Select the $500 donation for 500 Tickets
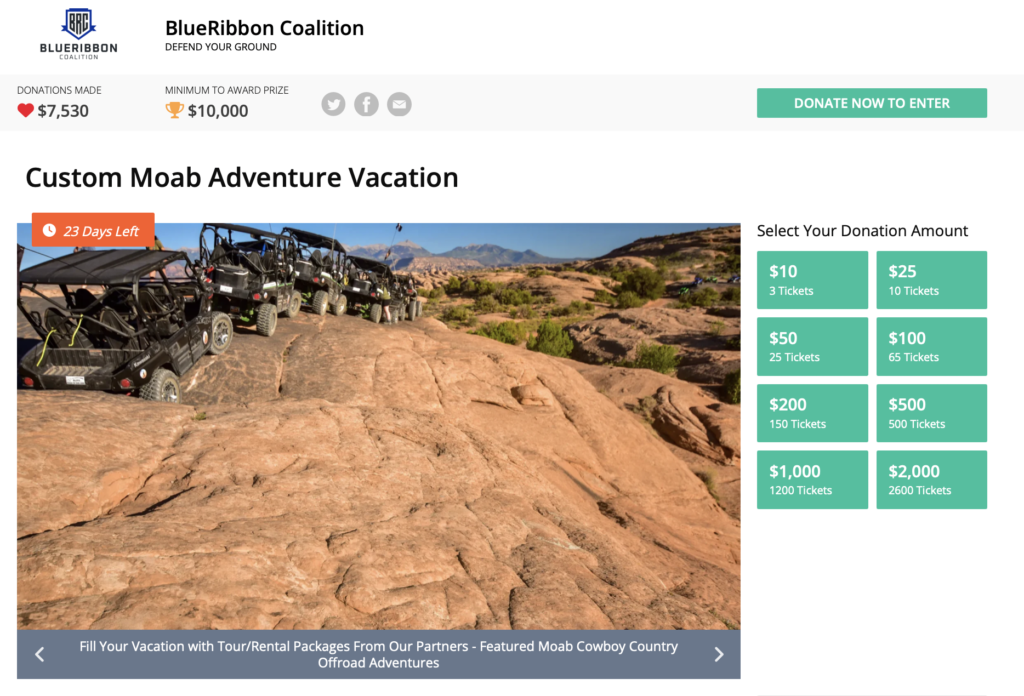Screen dimensions: 1024x696 [x=931, y=413]
